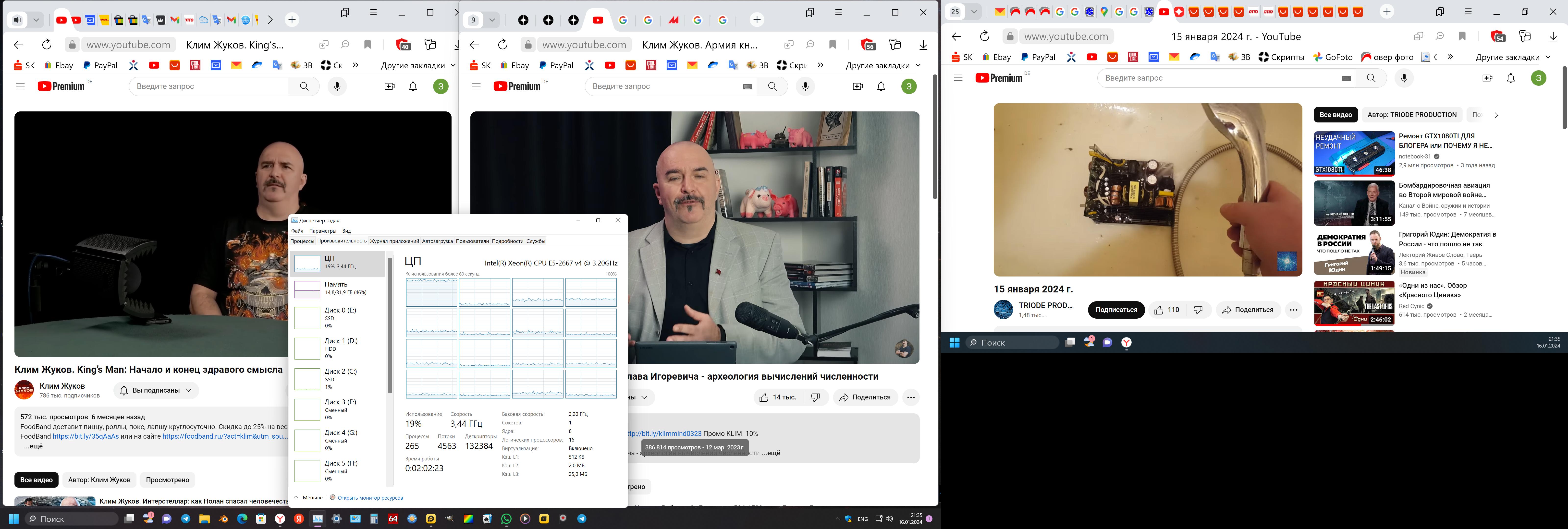
Task: Click voice search microphone in left YouTube window
Action: tap(337, 86)
